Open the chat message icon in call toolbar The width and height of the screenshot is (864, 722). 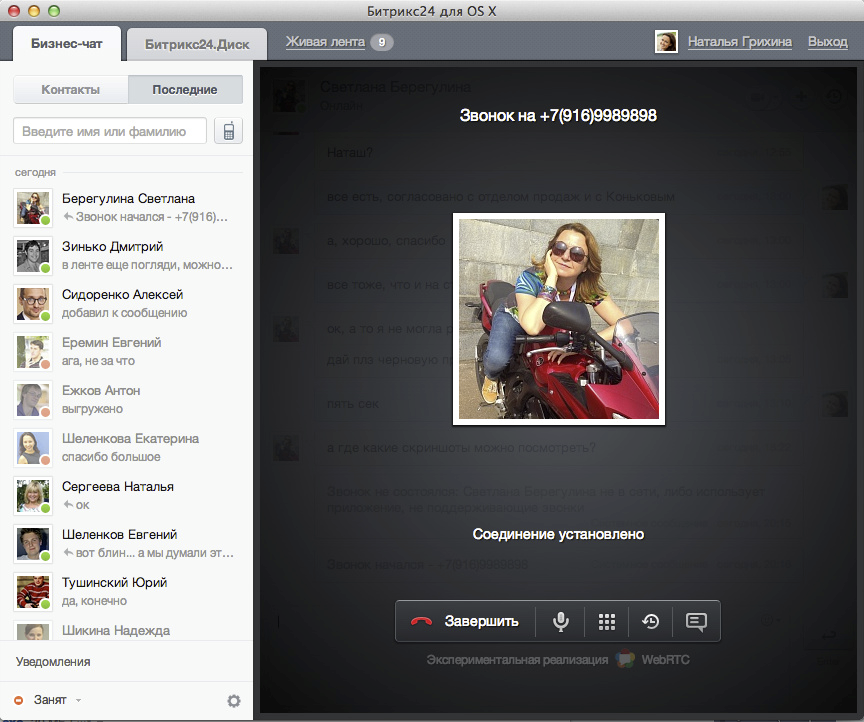tap(696, 621)
